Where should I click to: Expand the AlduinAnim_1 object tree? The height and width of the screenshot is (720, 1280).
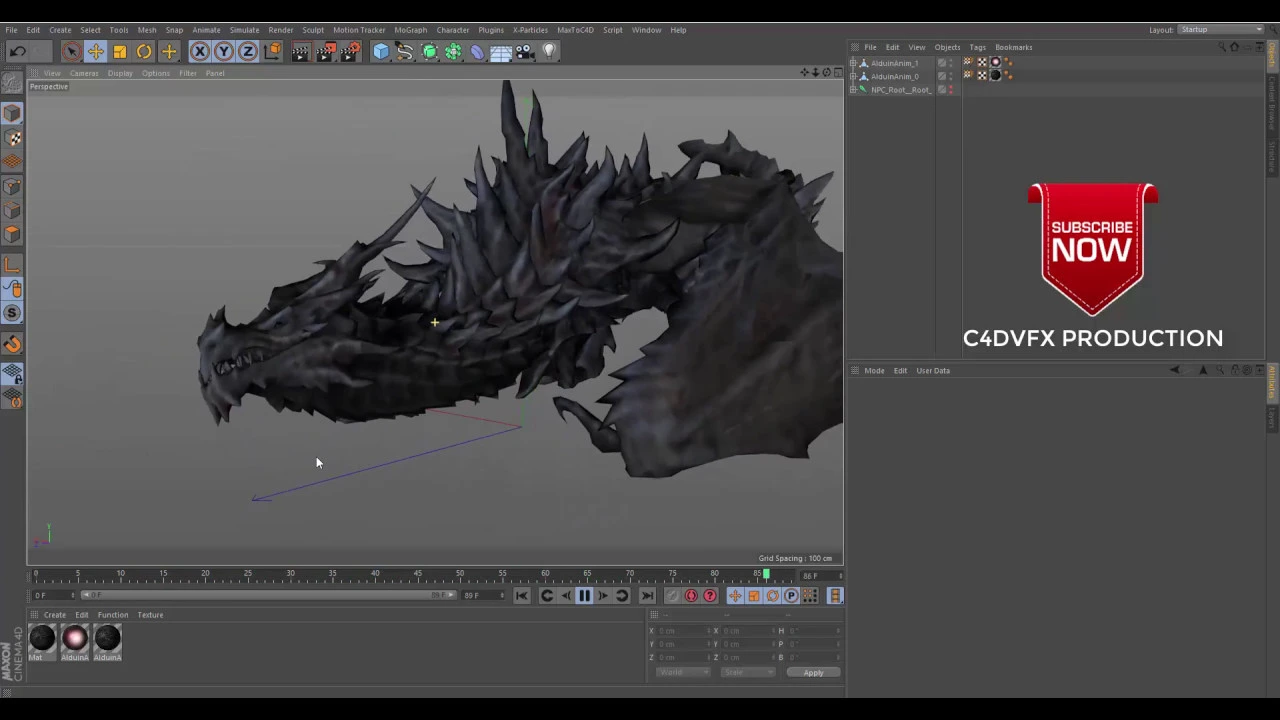pos(853,63)
